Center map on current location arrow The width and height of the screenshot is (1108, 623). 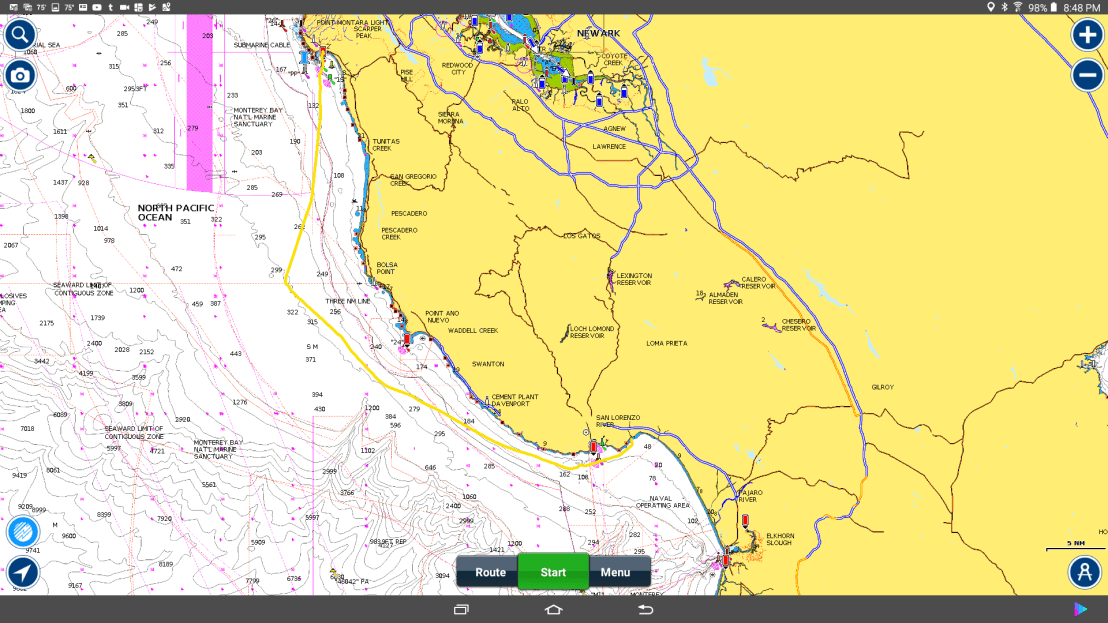[x=22, y=573]
